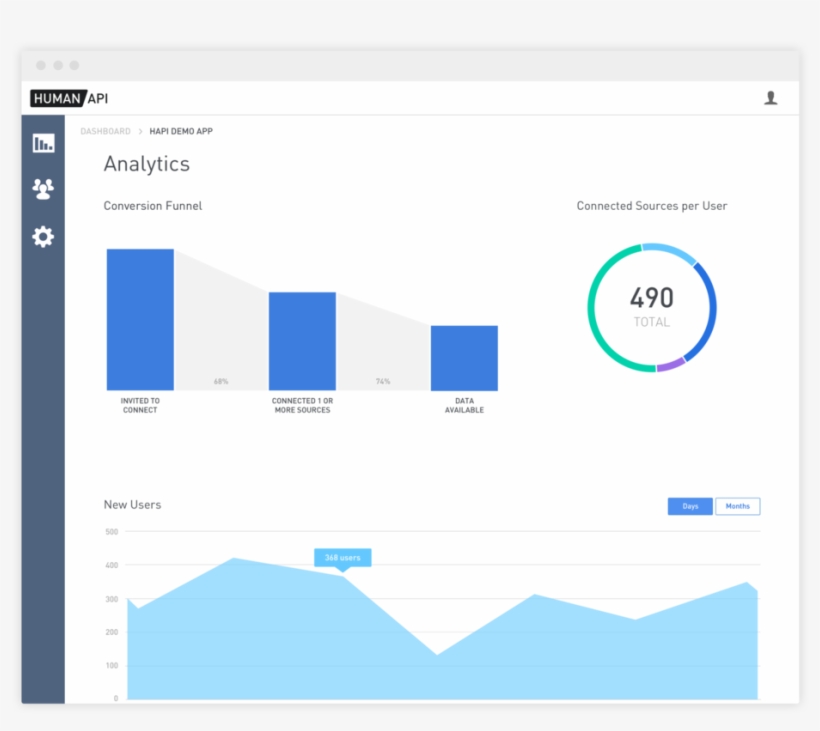Screen dimensions: 820x731
Task: Click the 68% funnel conversion label
Action: click(221, 381)
